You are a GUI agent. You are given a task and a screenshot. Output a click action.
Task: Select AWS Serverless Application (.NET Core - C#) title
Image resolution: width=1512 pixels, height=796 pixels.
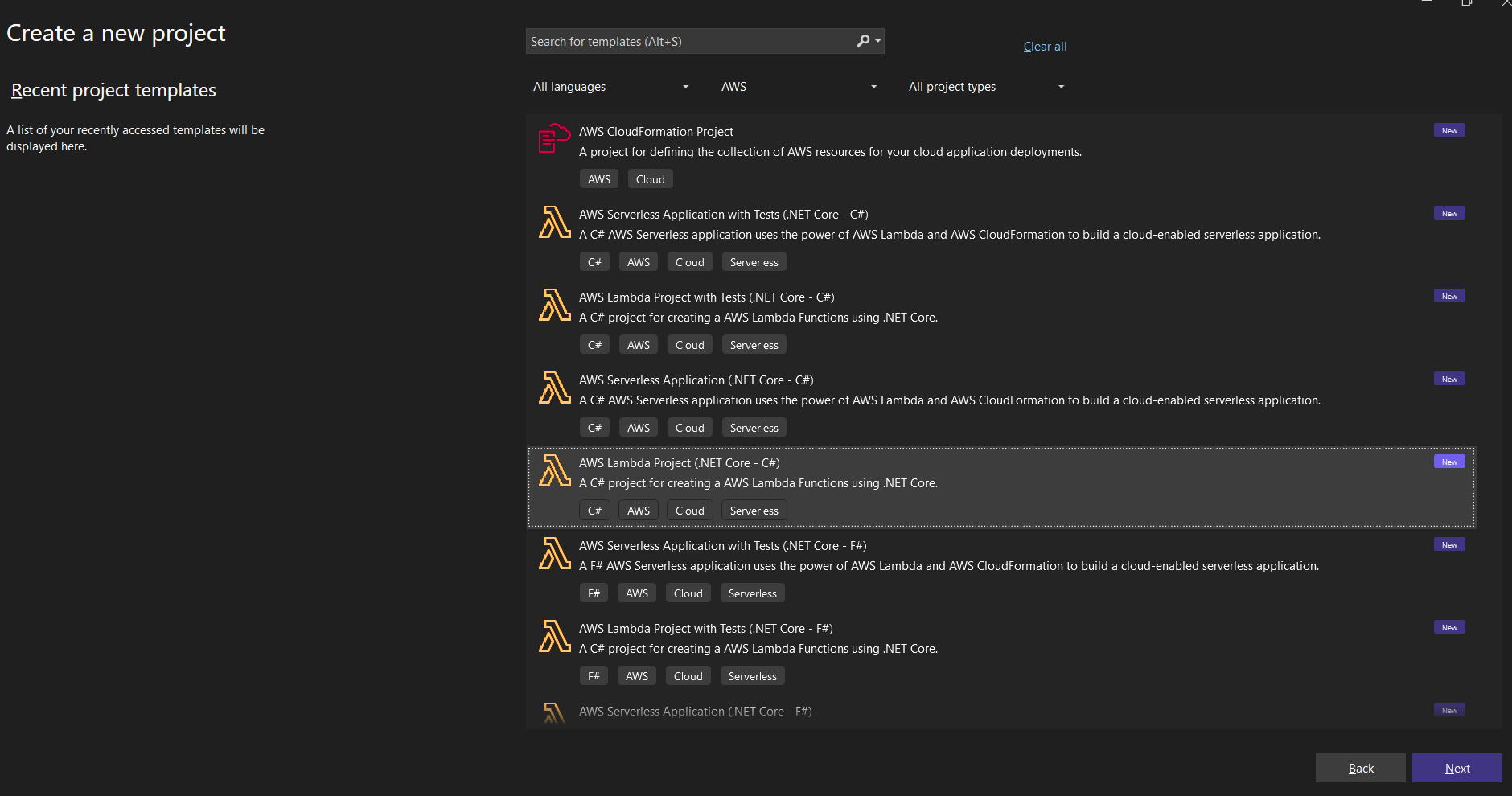click(x=696, y=380)
